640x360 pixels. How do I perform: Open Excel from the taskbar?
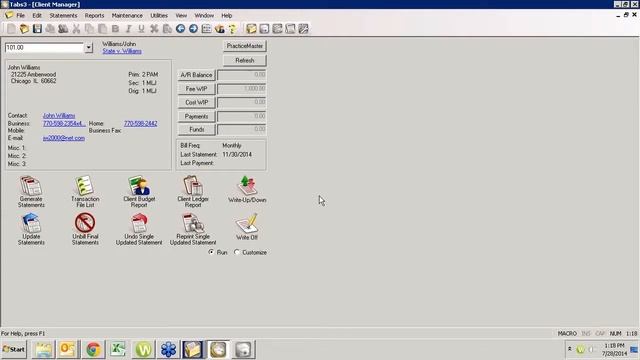(x=118, y=349)
